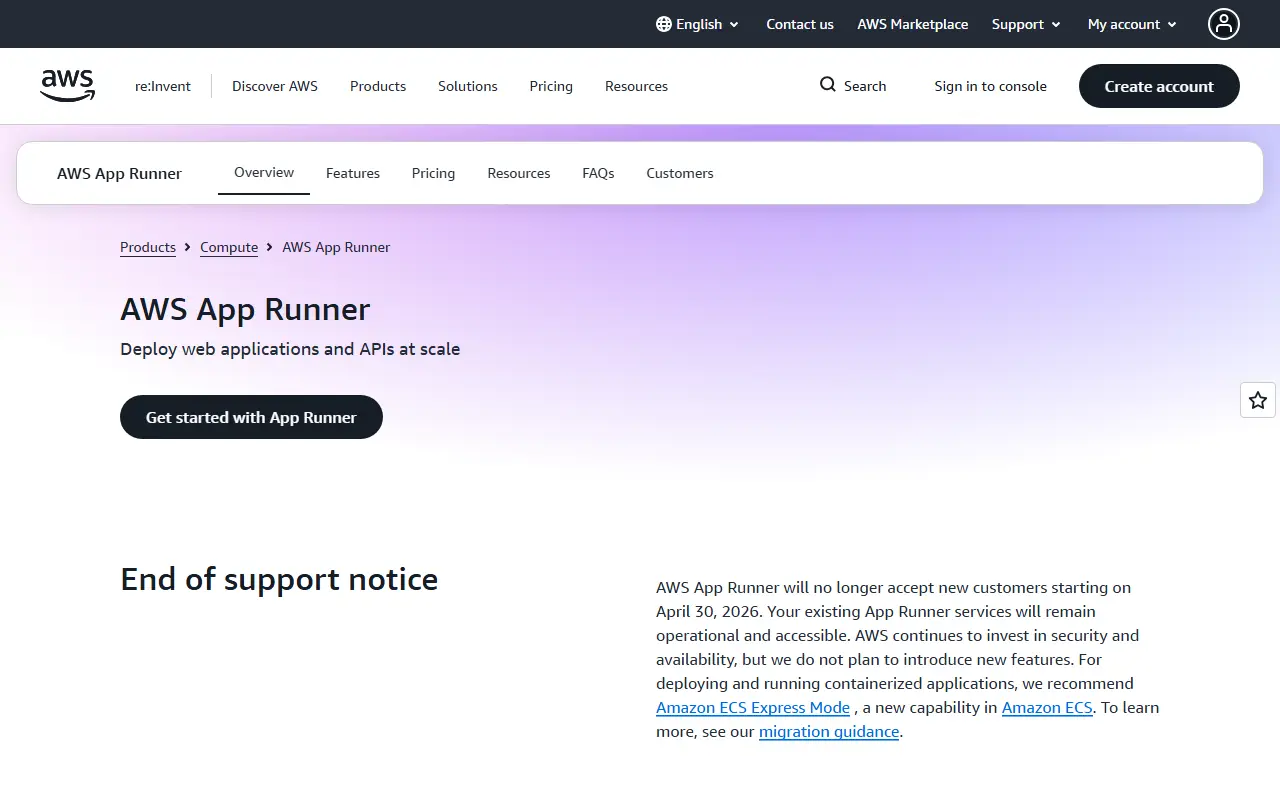Viewport: 1280px width, 800px height.
Task: Click the 'End of support notice' heading
Action: (x=279, y=579)
